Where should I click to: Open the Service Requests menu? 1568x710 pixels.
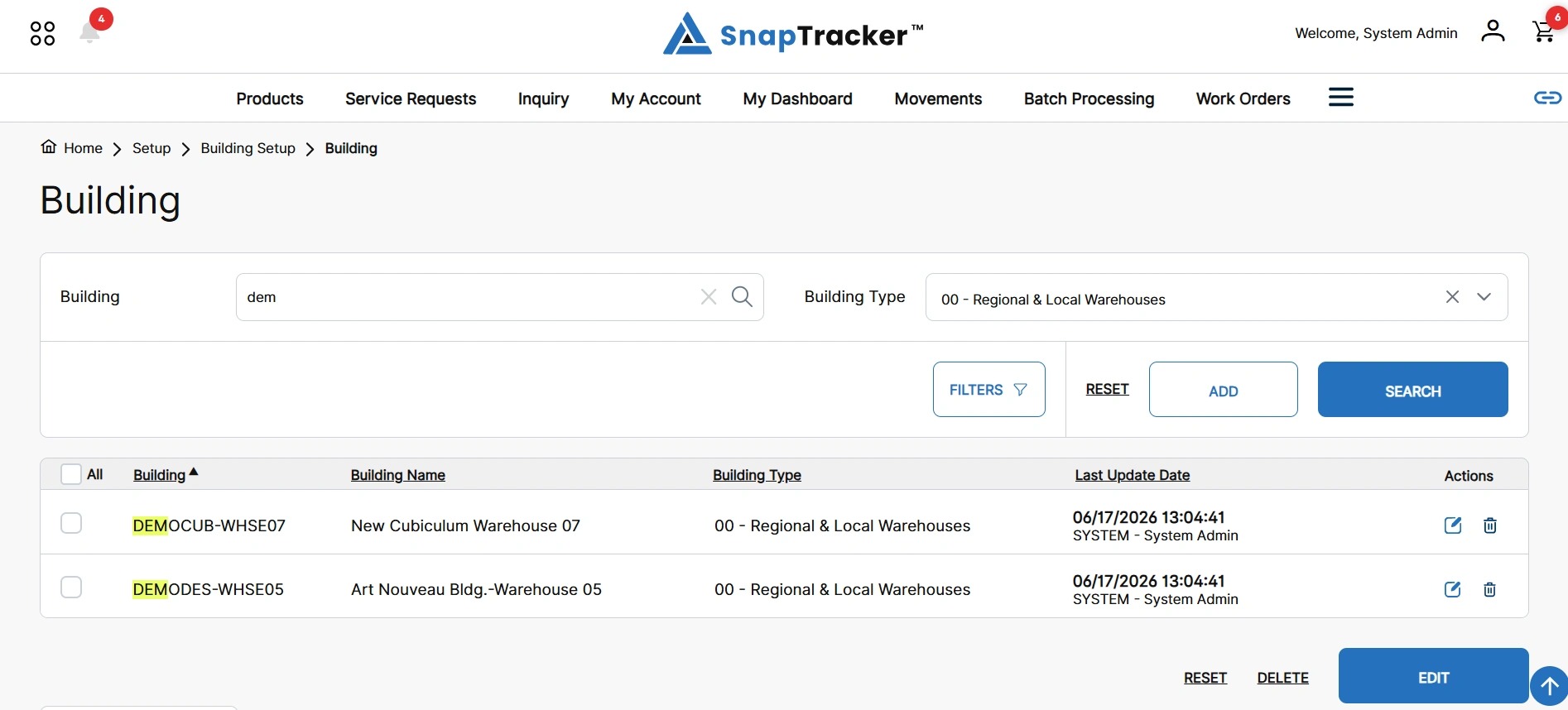click(411, 98)
